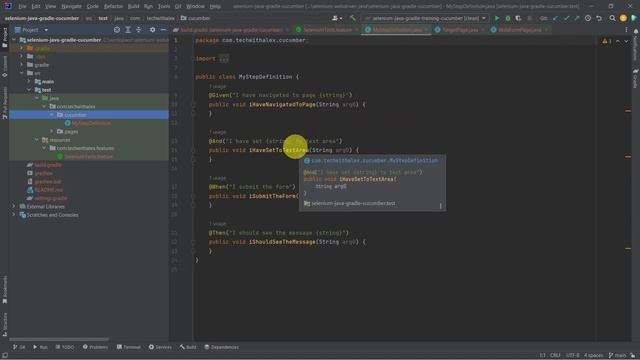Push commits with the Git green arrow
640x360 pixels.
tap(577, 18)
